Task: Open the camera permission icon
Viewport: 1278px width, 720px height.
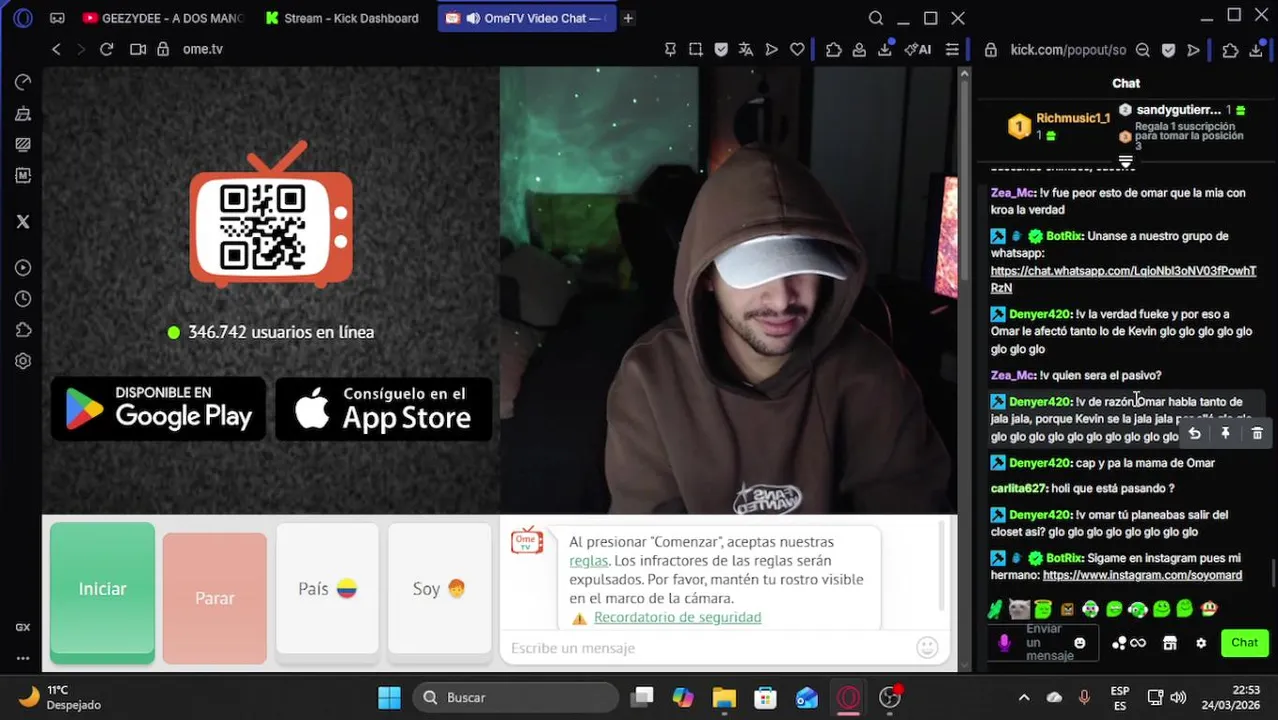Action: [138, 49]
